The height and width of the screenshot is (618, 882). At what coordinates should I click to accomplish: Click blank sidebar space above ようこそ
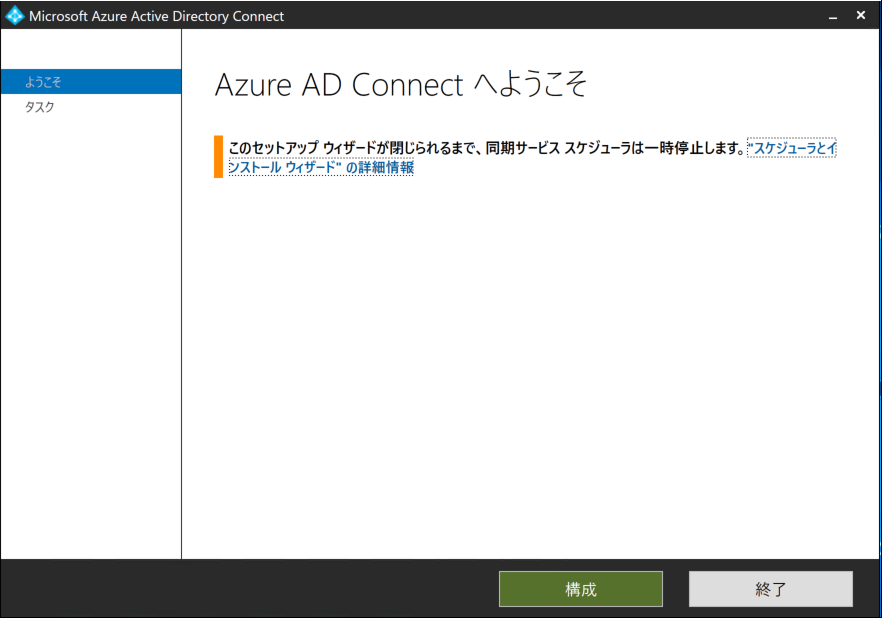tap(90, 50)
